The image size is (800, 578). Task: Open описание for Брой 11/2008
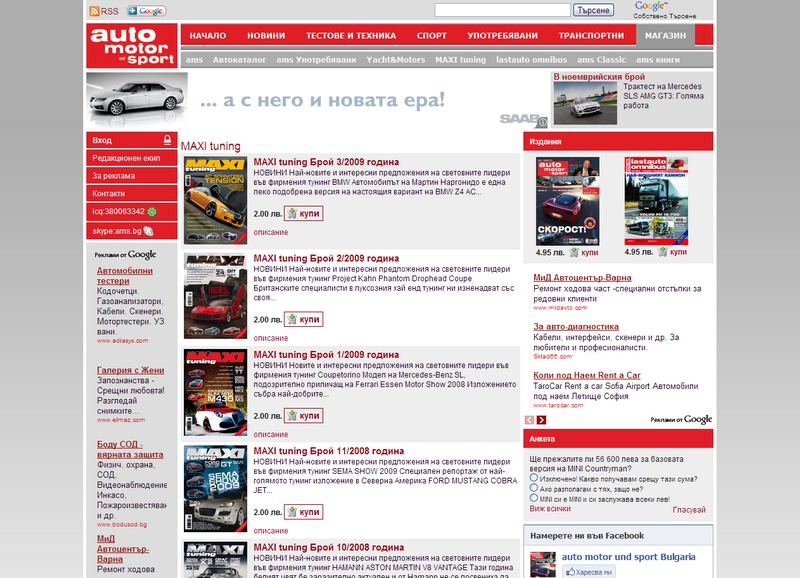coord(271,531)
